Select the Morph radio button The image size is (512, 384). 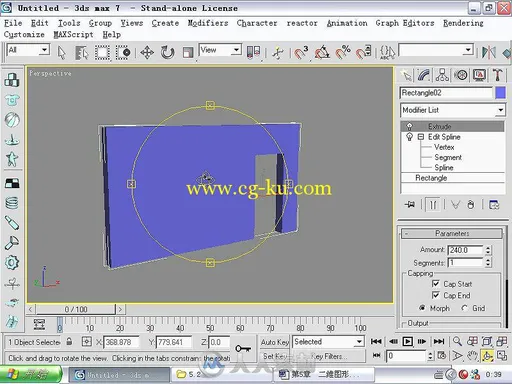tap(422, 308)
